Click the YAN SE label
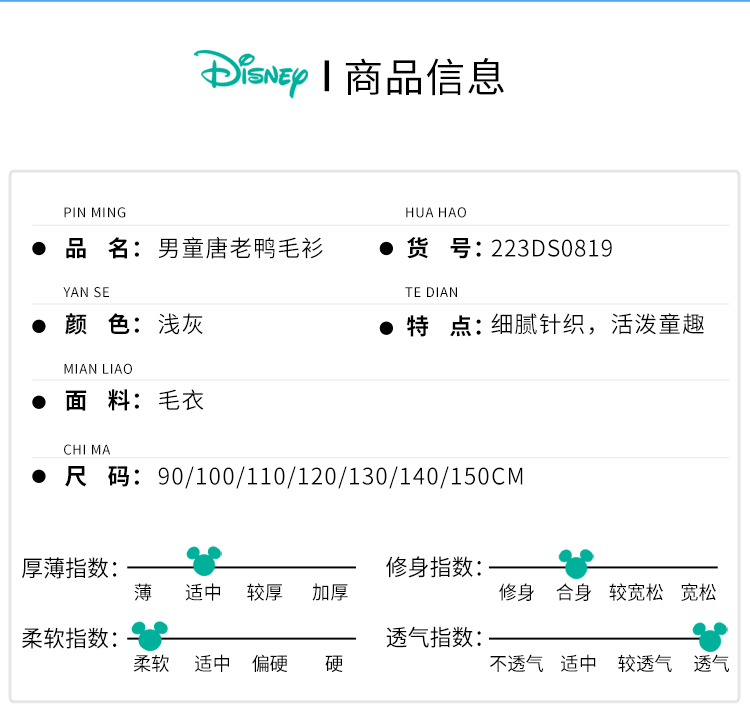Viewport: 750px width, 717px height. pos(87,292)
